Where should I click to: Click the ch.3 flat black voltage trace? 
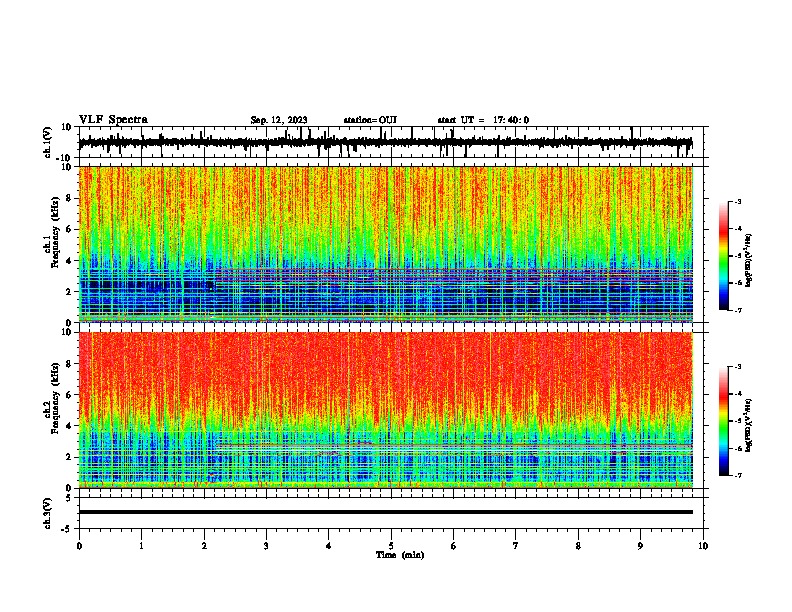pyautogui.click(x=386, y=512)
